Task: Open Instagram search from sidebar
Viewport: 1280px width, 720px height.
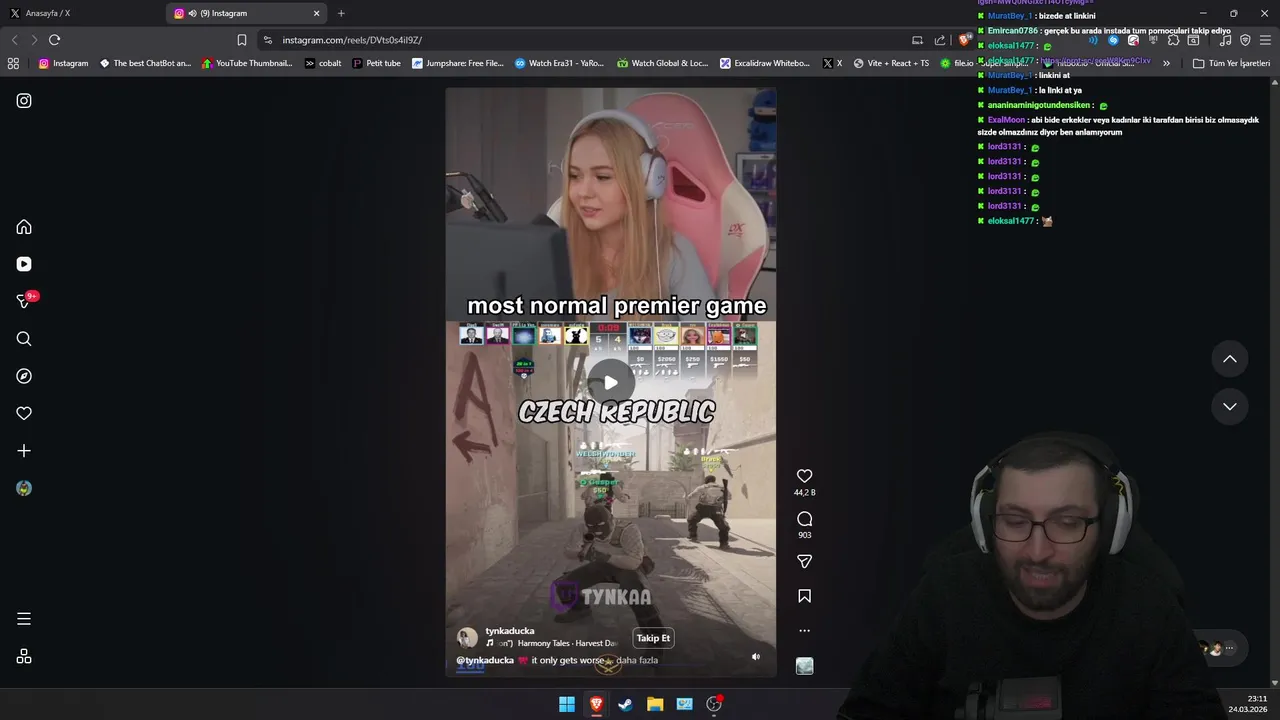Action: (24, 339)
